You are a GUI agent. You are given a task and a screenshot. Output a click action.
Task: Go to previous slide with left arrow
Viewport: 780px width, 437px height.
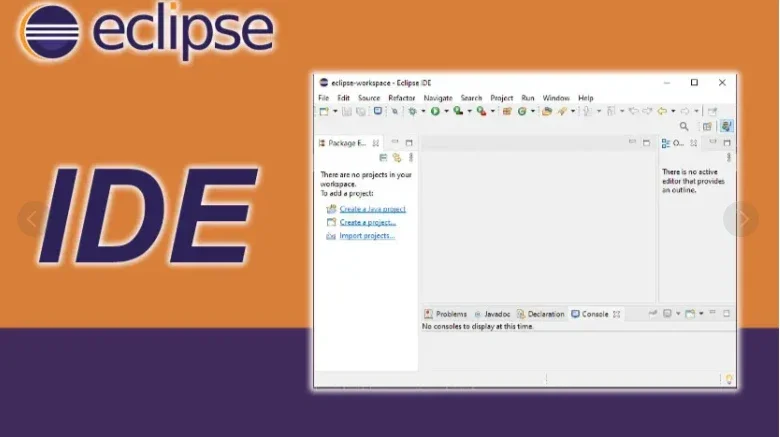pyautogui.click(x=34, y=219)
